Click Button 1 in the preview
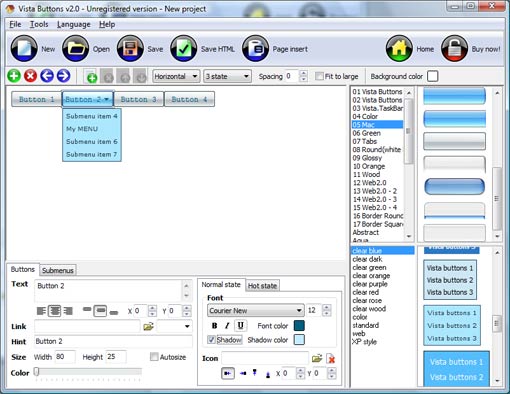The width and height of the screenshot is (510, 394). coord(37,99)
